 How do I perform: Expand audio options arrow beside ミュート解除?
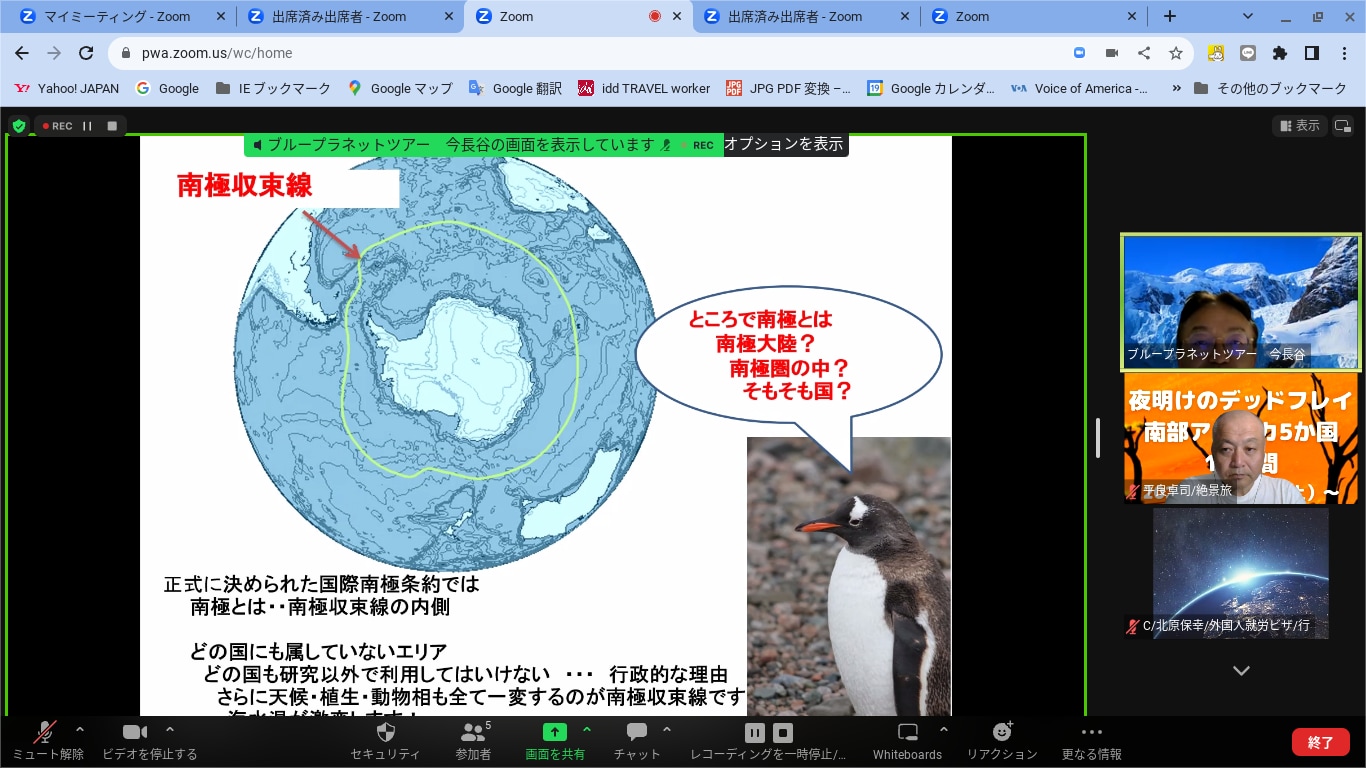pyautogui.click(x=80, y=730)
